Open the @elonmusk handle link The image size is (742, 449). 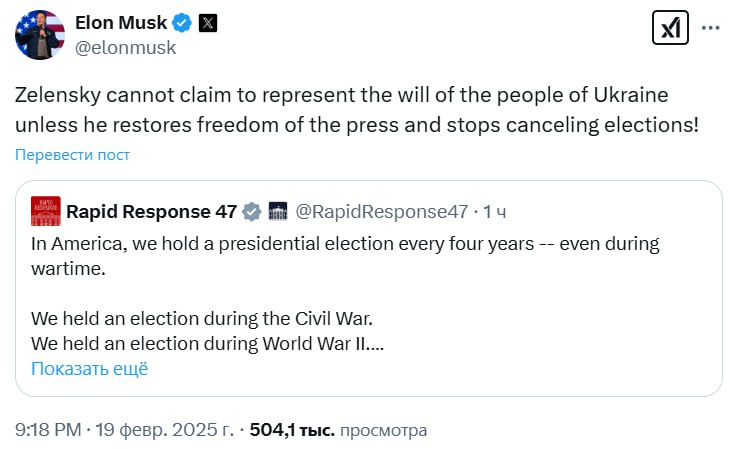coord(126,47)
